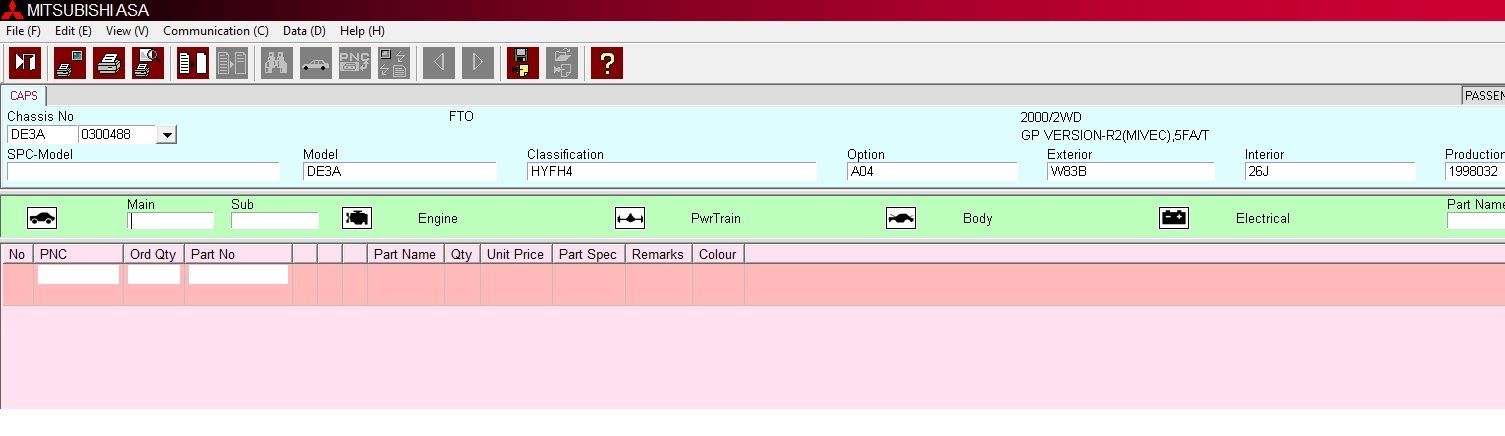Click the chassis prefix field DE3A
1505x436 pixels.
point(41,134)
